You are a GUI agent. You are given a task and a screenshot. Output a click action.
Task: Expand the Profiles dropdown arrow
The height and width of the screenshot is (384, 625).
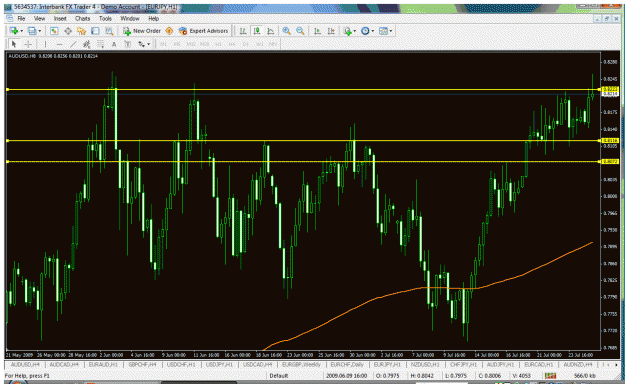click(x=39, y=31)
